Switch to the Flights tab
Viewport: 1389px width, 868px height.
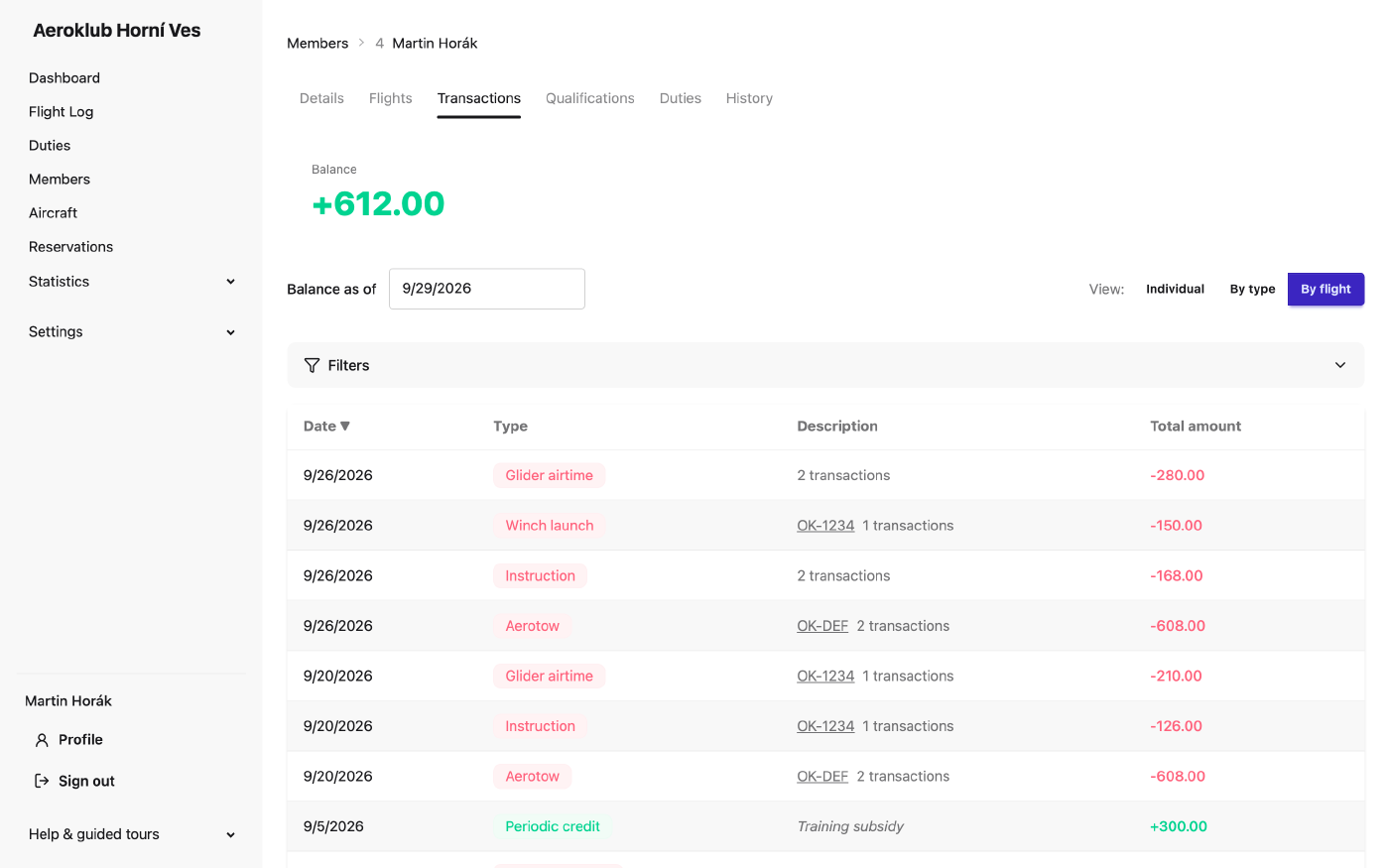click(x=390, y=98)
